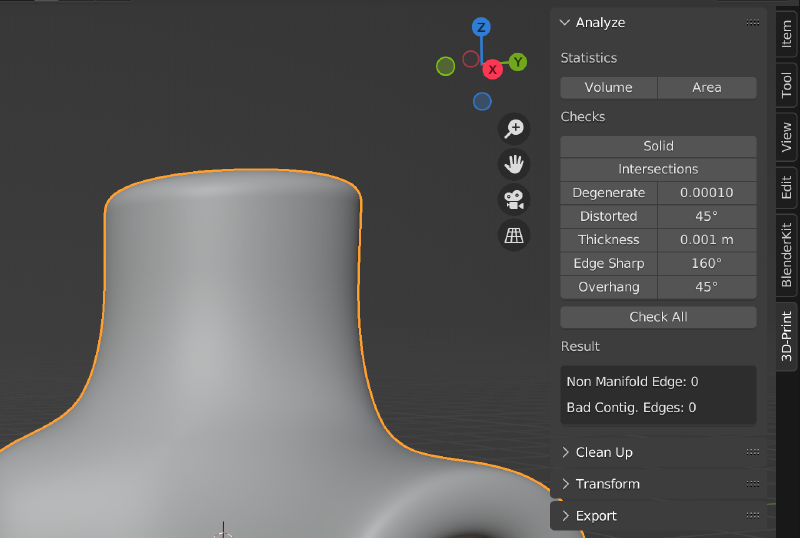
Task: Open the Edit sidebar tab
Action: (787, 187)
